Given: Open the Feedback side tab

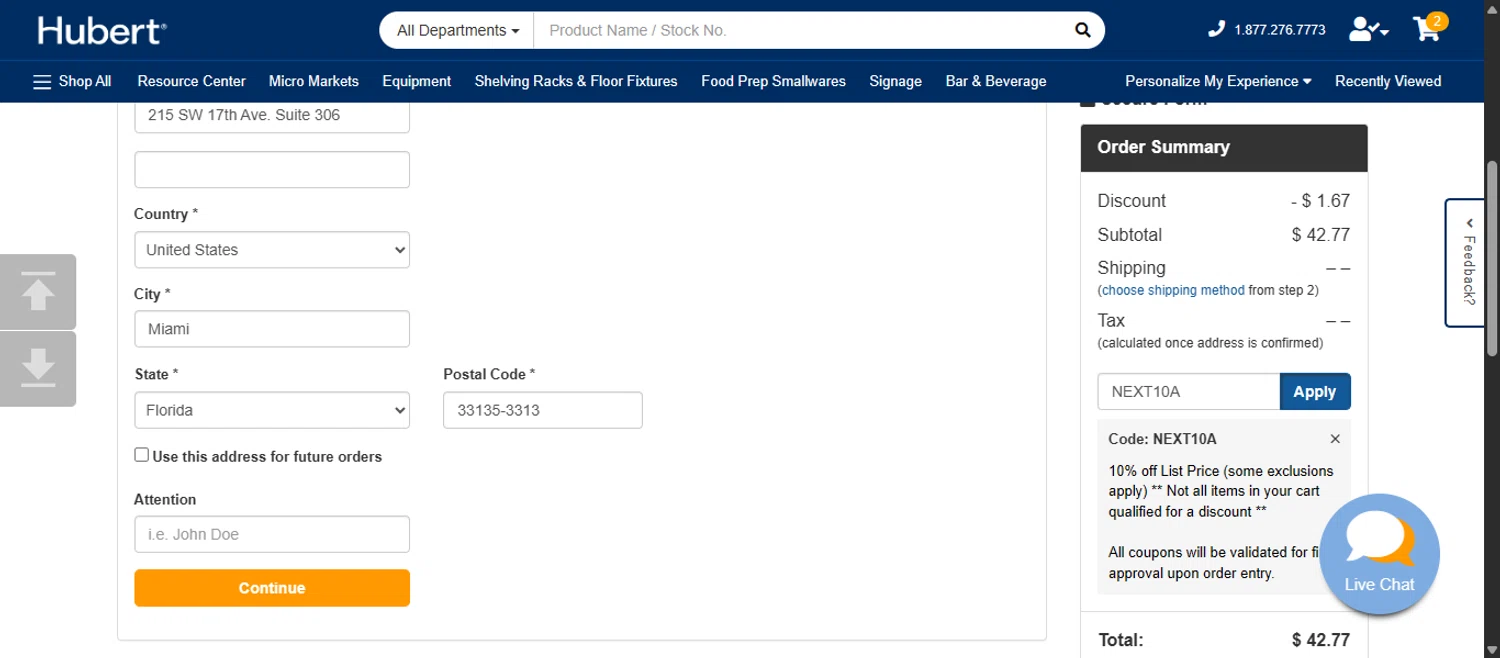Looking at the screenshot, I should tap(1466, 263).
